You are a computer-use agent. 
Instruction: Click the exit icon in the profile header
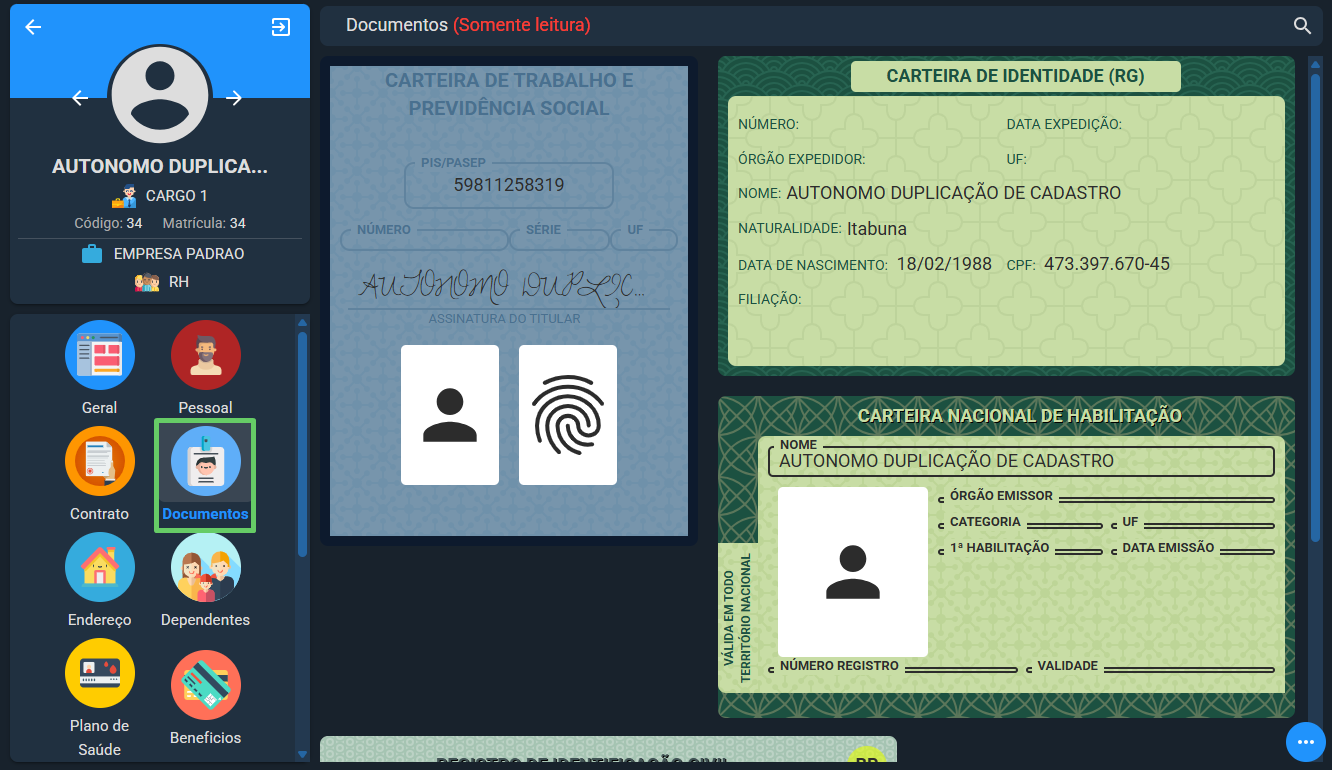(x=281, y=27)
